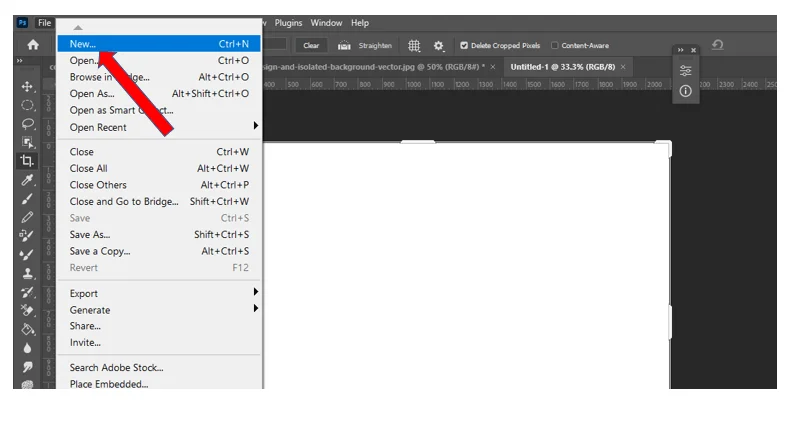The height and width of the screenshot is (427, 799).
Task: Switch to the background-vector.jpg tab
Action: [x=375, y=67]
